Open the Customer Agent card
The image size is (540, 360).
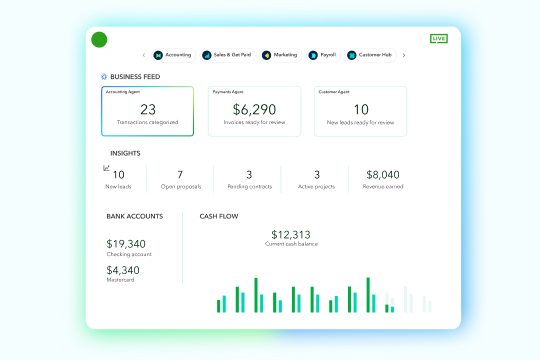coord(361,111)
